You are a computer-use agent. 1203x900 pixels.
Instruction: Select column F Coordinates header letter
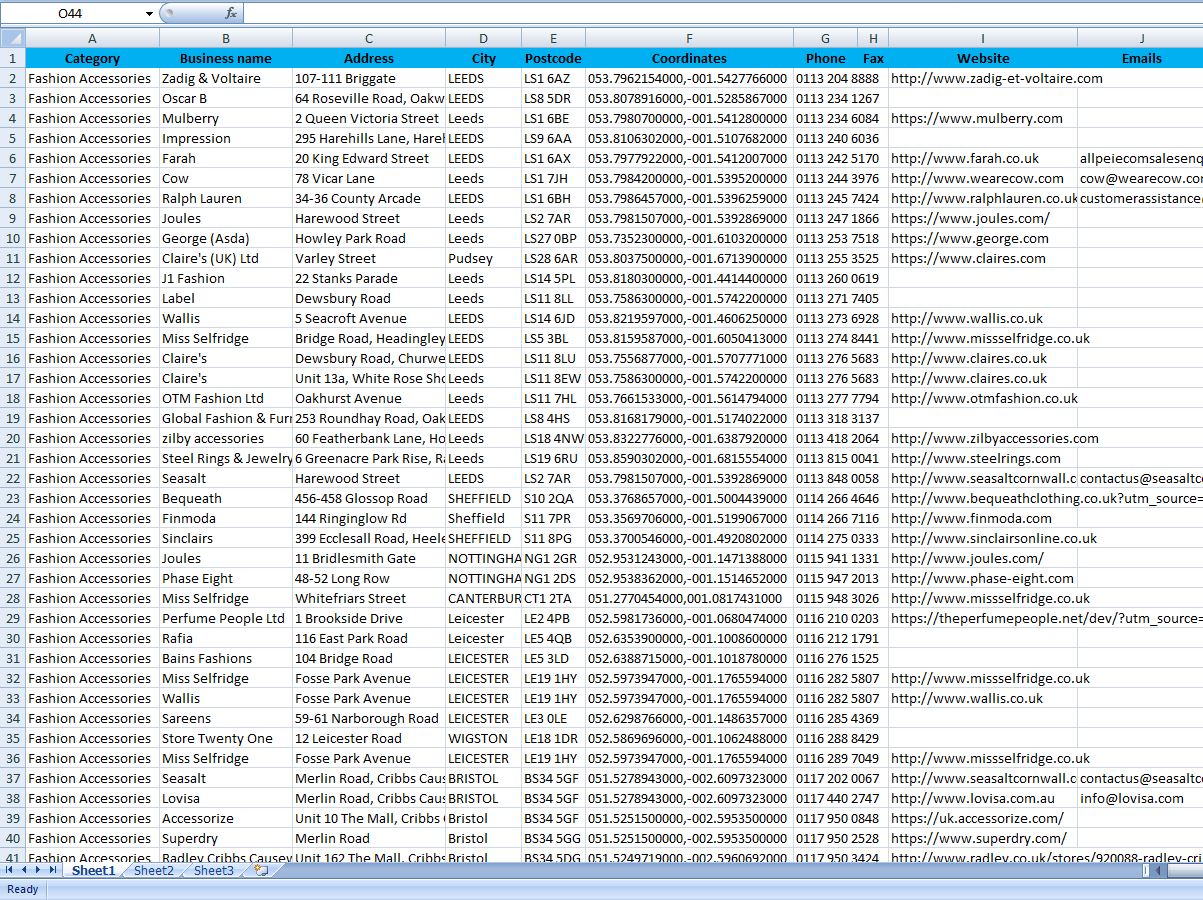[x=689, y=38]
